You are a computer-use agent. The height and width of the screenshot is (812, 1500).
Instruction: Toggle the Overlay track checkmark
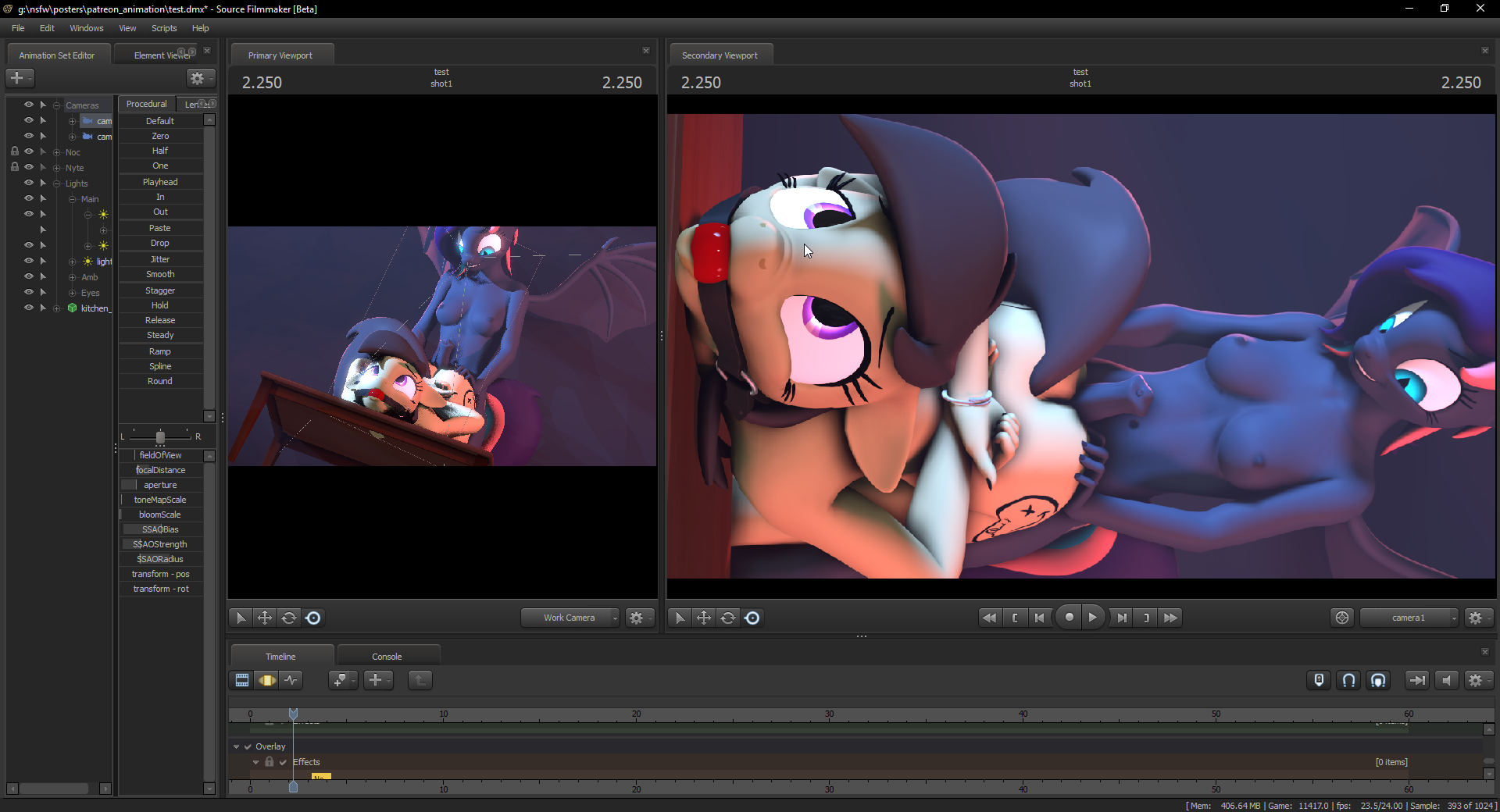tap(248, 746)
